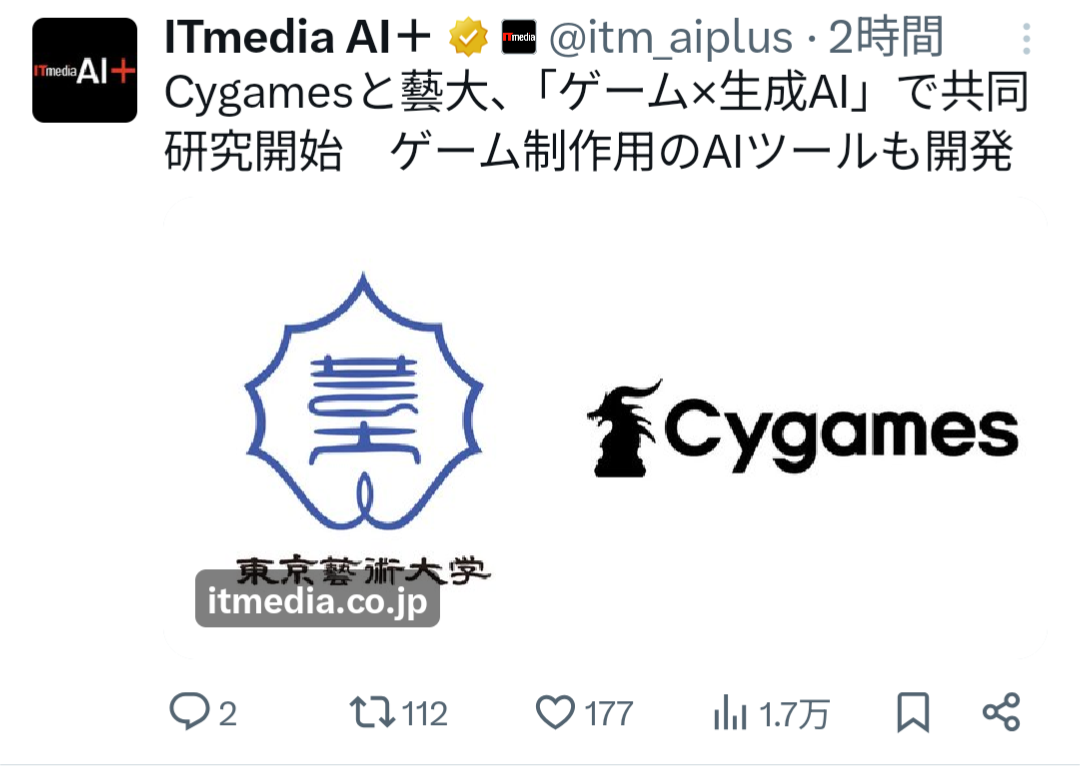Click the Cygames logo in the card
This screenshot has height=766, width=1080.
click(802, 428)
